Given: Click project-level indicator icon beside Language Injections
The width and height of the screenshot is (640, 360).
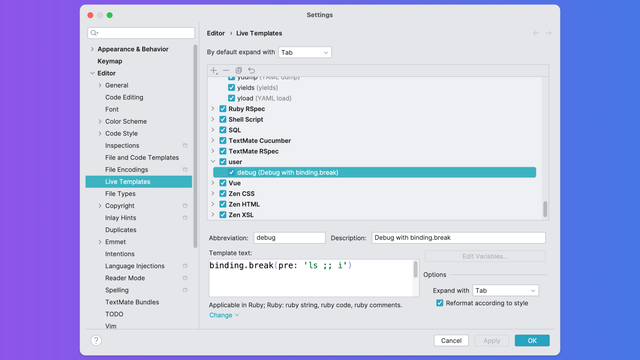Looking at the screenshot, I should coord(185,266).
